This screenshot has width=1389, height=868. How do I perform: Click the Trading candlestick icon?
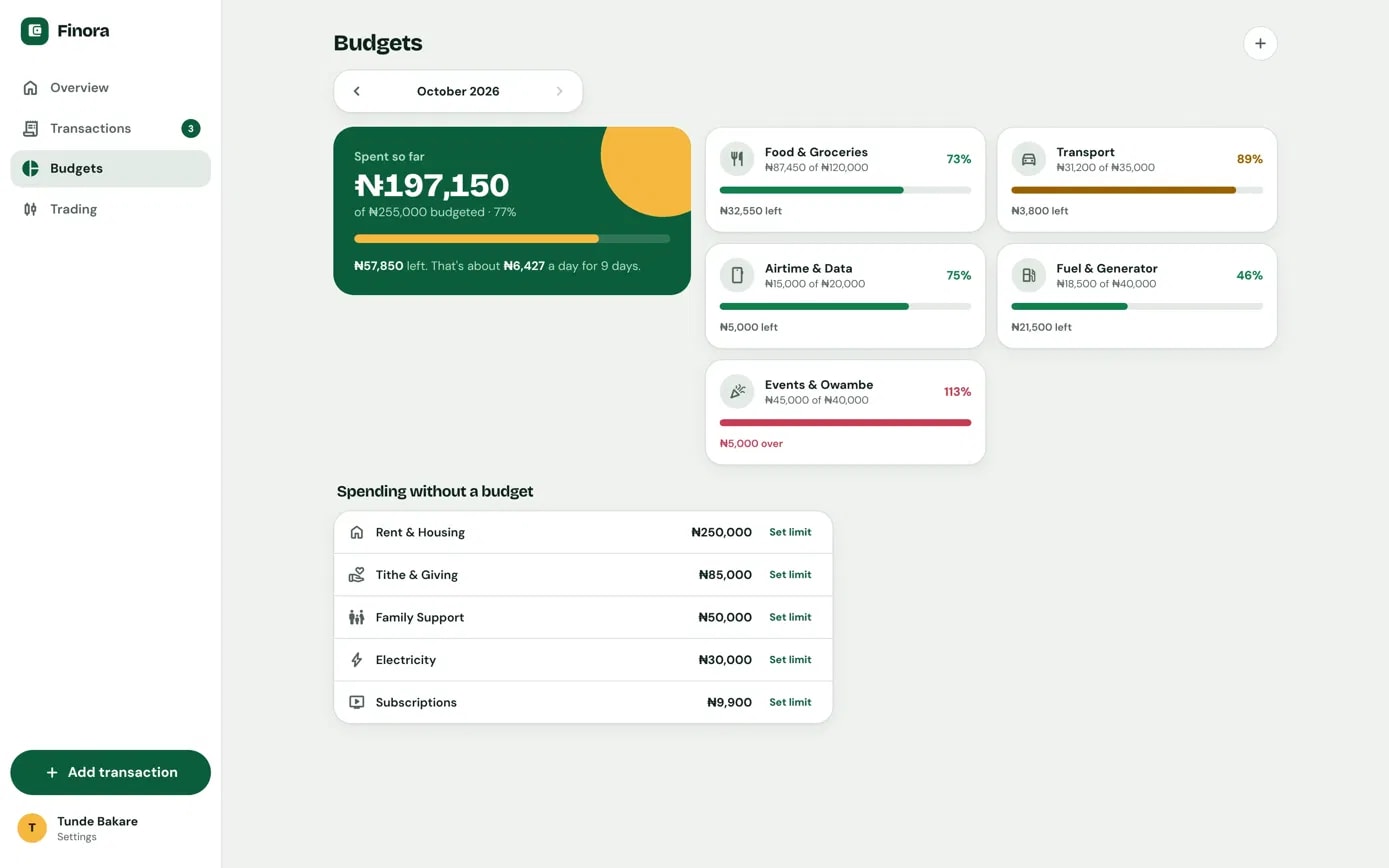[31, 209]
